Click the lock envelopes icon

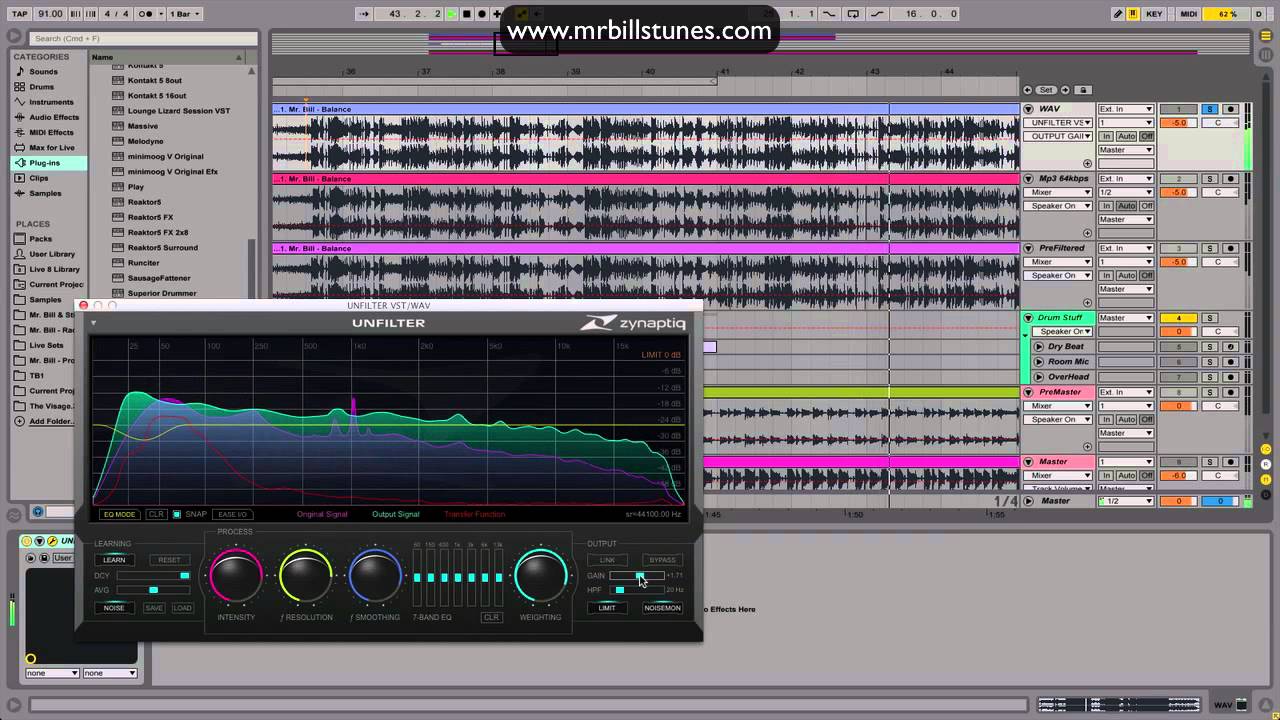coord(1082,90)
